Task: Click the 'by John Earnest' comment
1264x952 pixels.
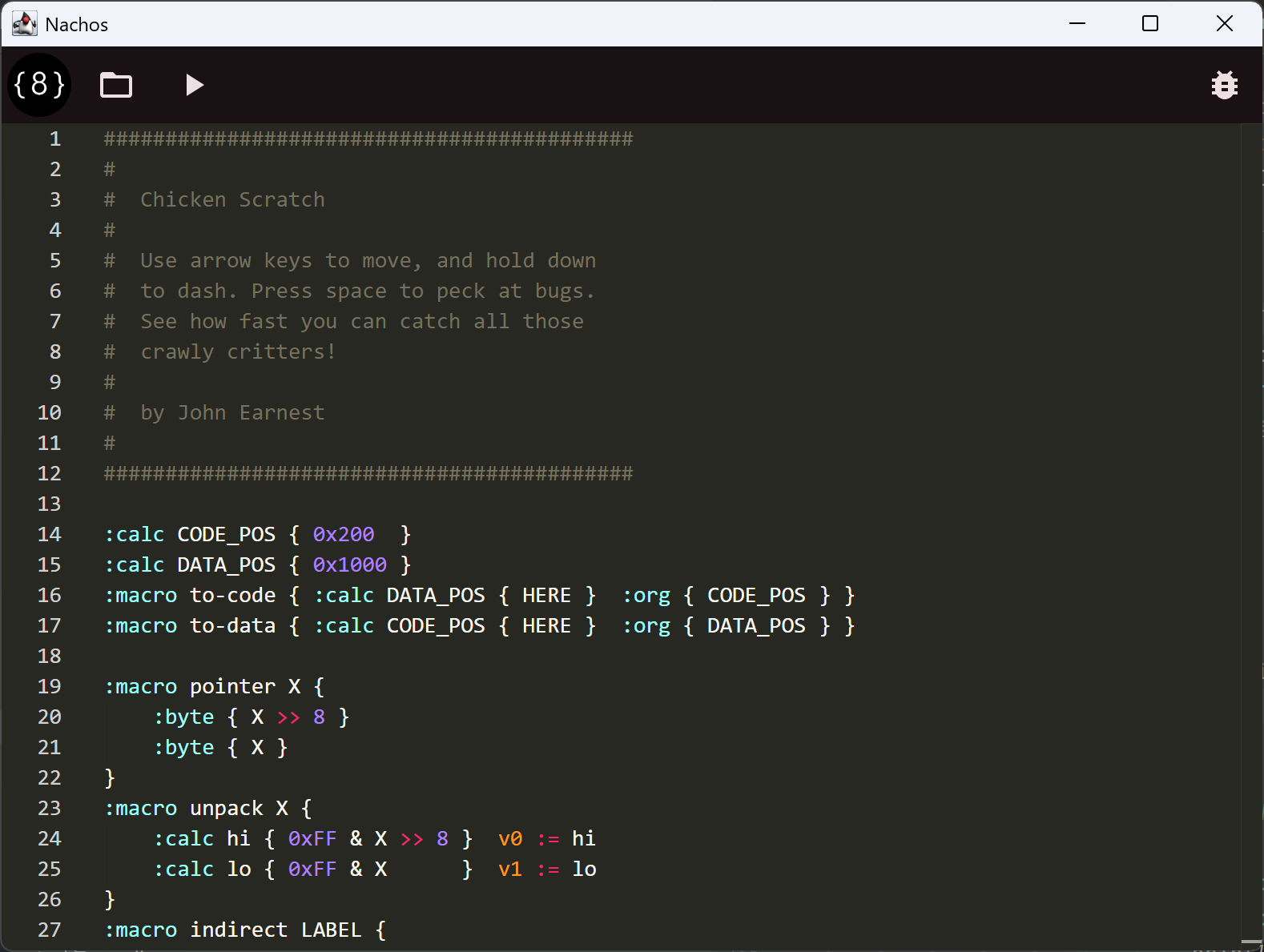Action: pyautogui.click(x=233, y=412)
